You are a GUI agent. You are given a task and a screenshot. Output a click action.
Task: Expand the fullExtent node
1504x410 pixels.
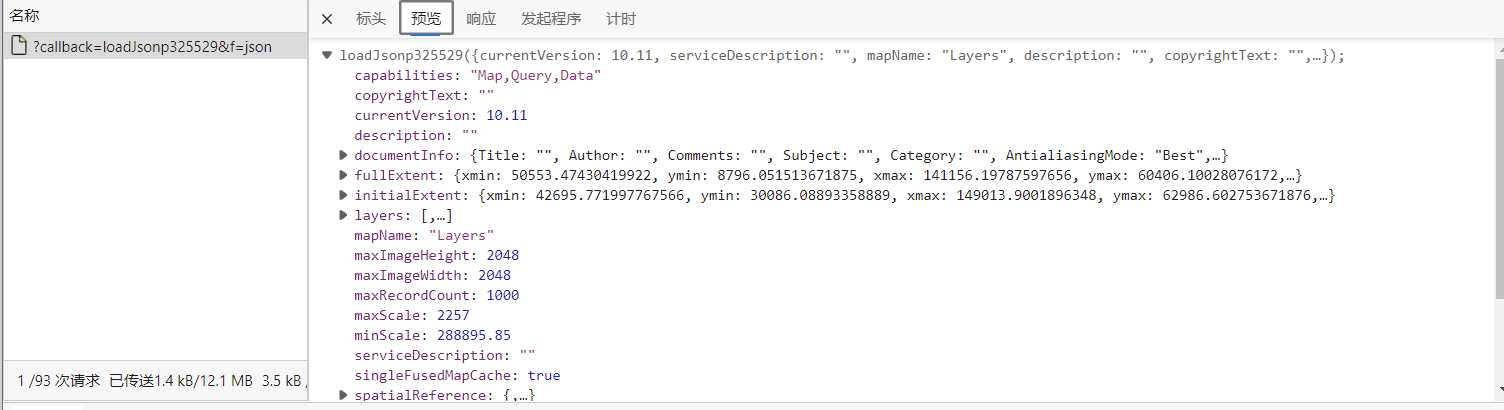(x=343, y=175)
